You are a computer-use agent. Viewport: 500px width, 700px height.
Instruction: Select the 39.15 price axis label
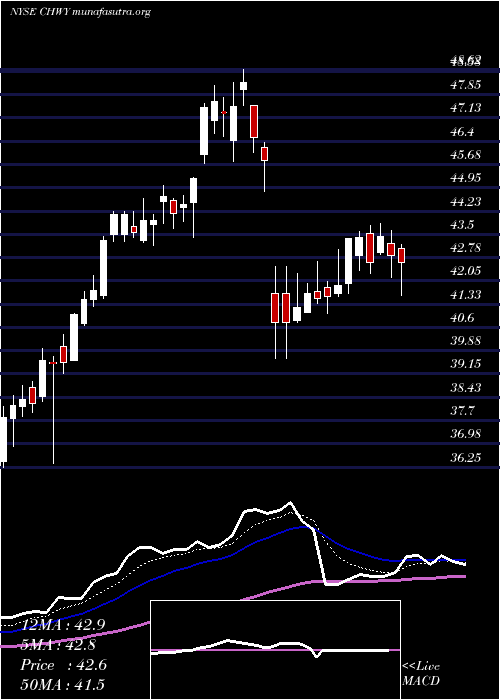pos(466,364)
